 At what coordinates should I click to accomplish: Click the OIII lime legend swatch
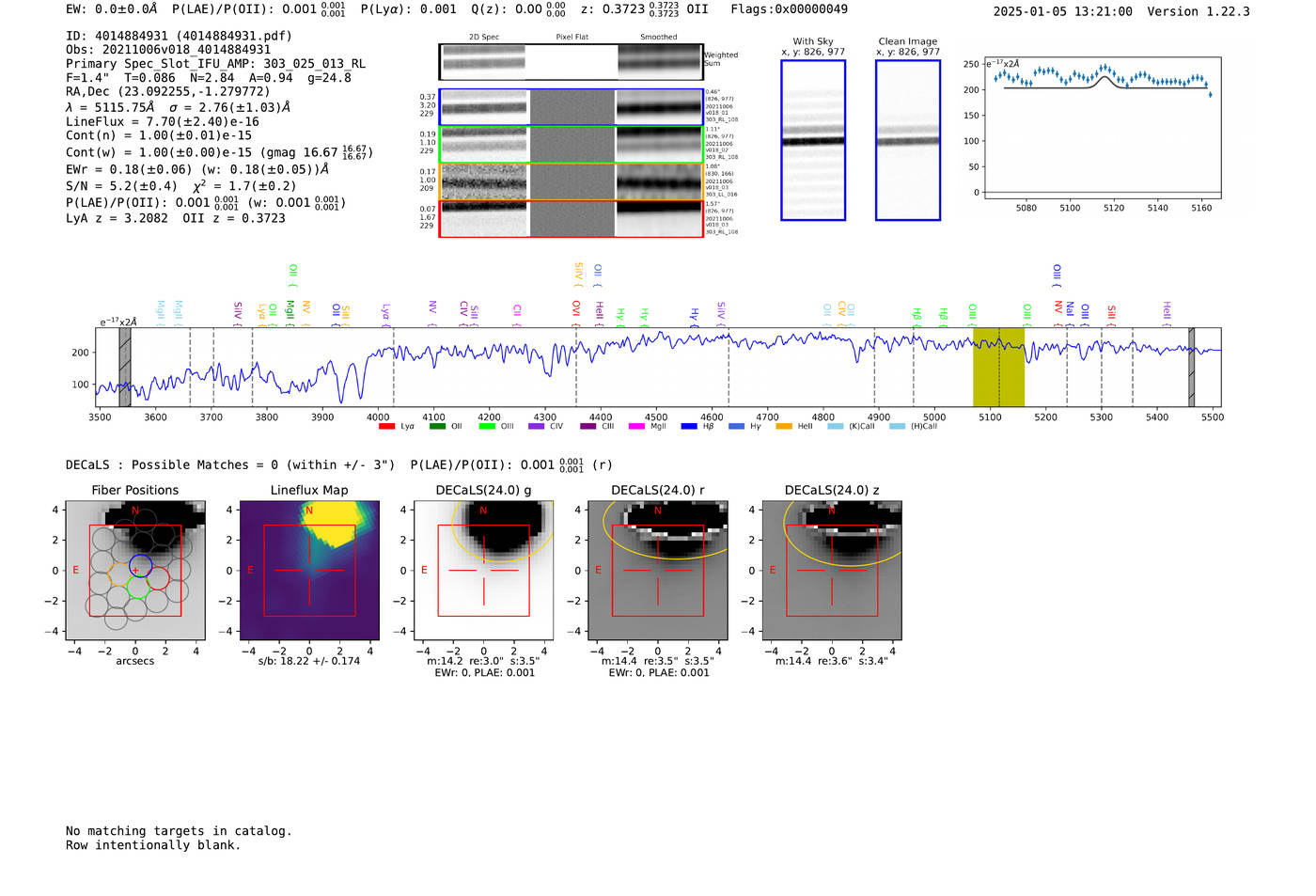487,427
